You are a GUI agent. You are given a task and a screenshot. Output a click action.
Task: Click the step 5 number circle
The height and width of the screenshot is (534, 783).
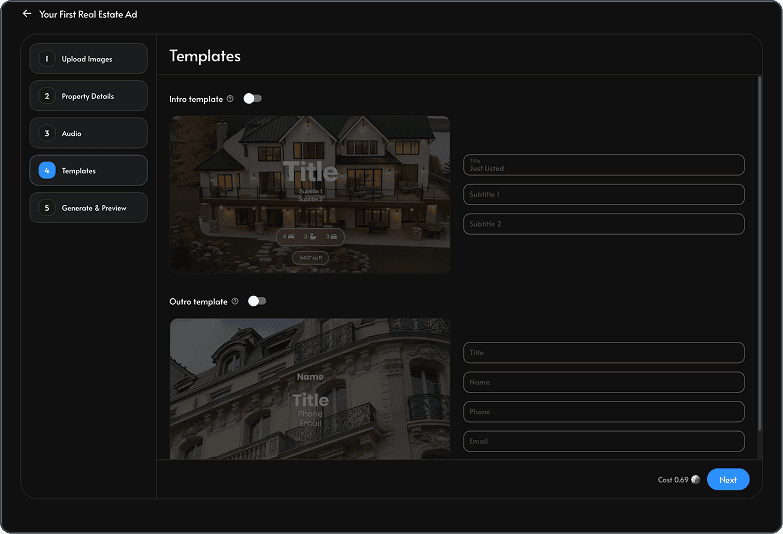(x=47, y=208)
